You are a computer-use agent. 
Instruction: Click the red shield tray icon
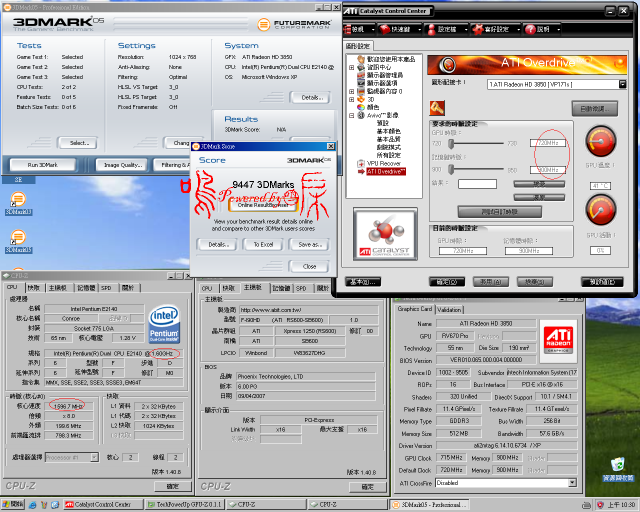pos(600,505)
